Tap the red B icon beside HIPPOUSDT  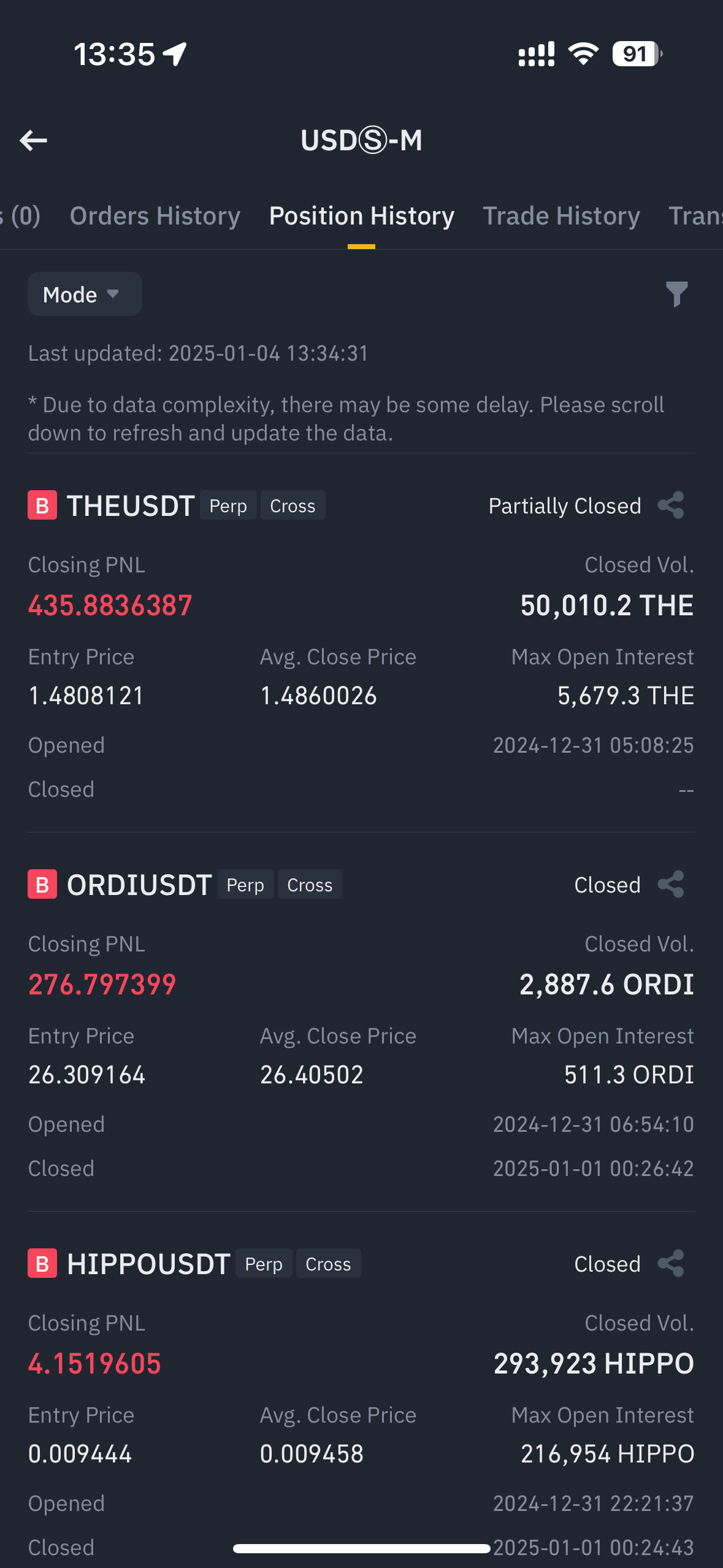(x=42, y=1264)
